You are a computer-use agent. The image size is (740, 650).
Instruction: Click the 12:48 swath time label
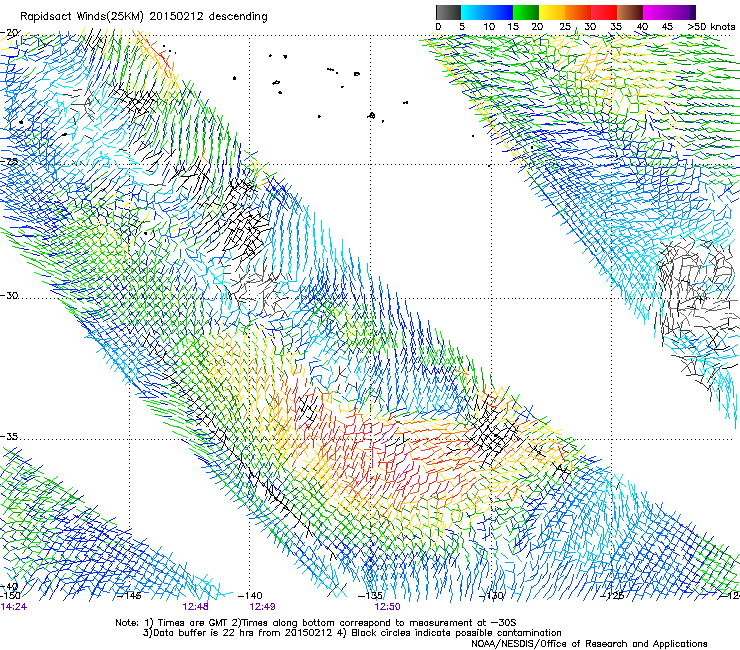pos(195,607)
